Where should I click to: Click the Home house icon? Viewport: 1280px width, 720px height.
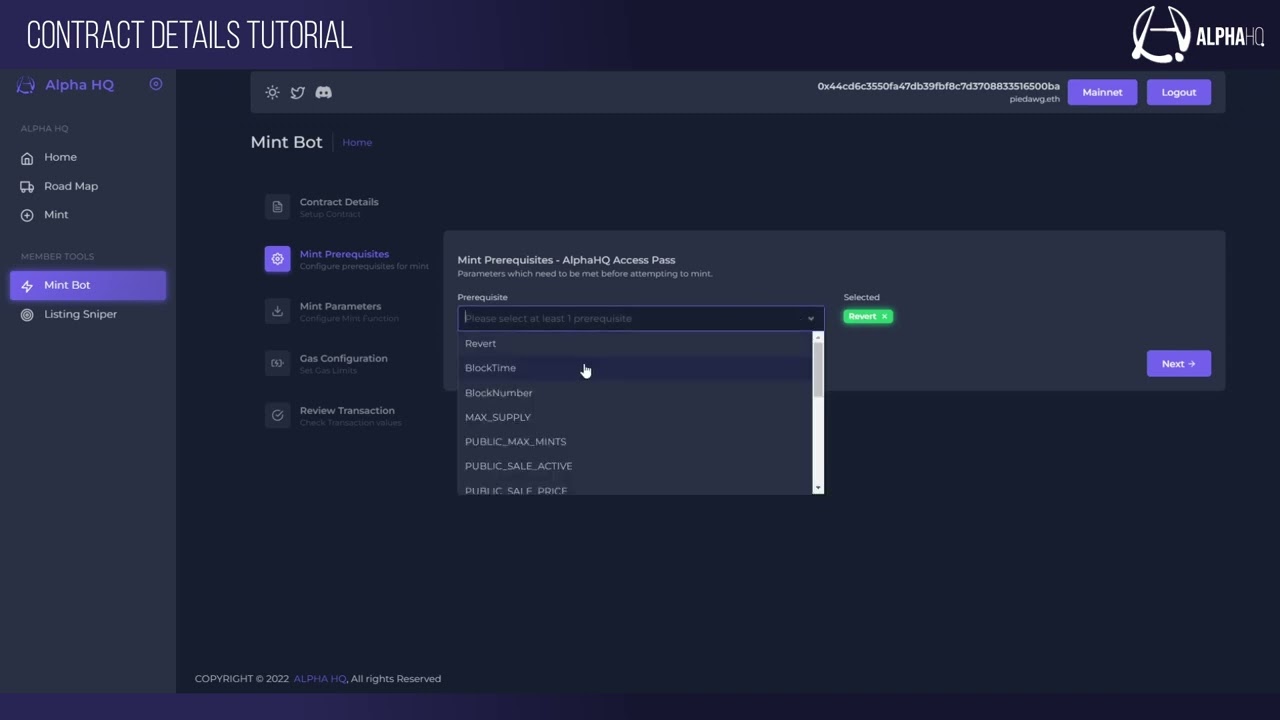[x=27, y=158]
